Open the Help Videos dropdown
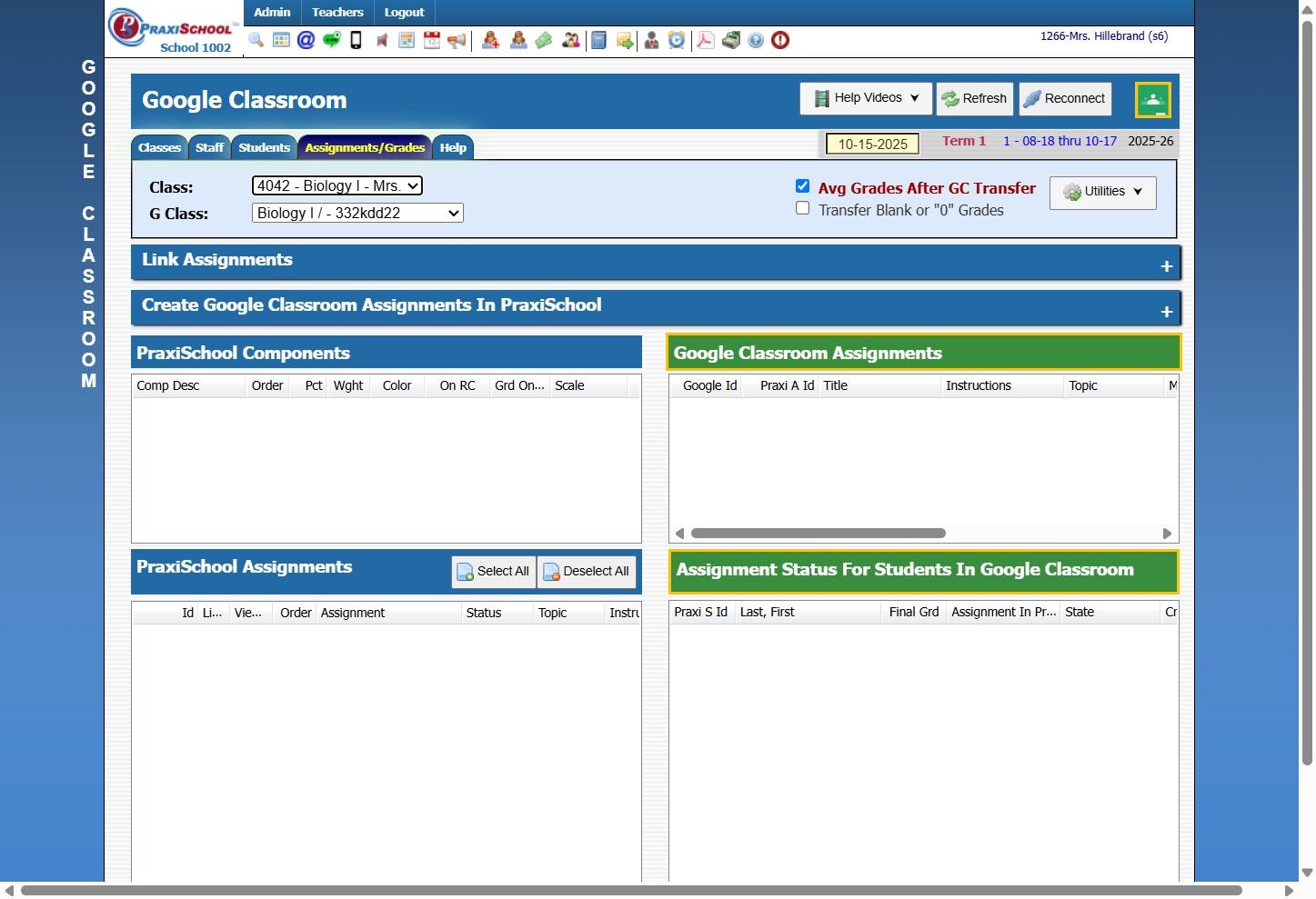The height and width of the screenshot is (899, 1316). (867, 98)
